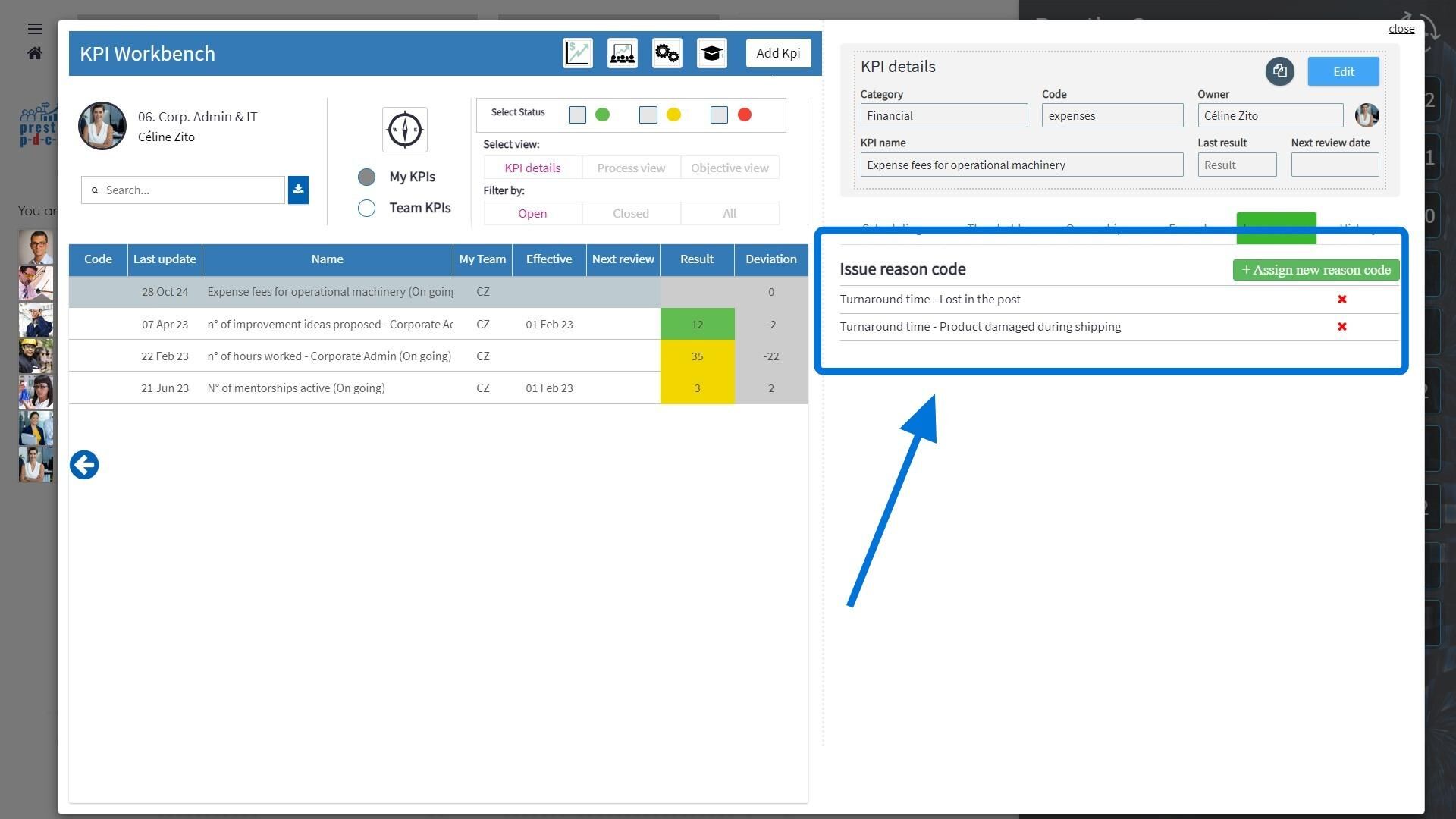
Task: Open the hamburger menu
Action: pyautogui.click(x=35, y=29)
